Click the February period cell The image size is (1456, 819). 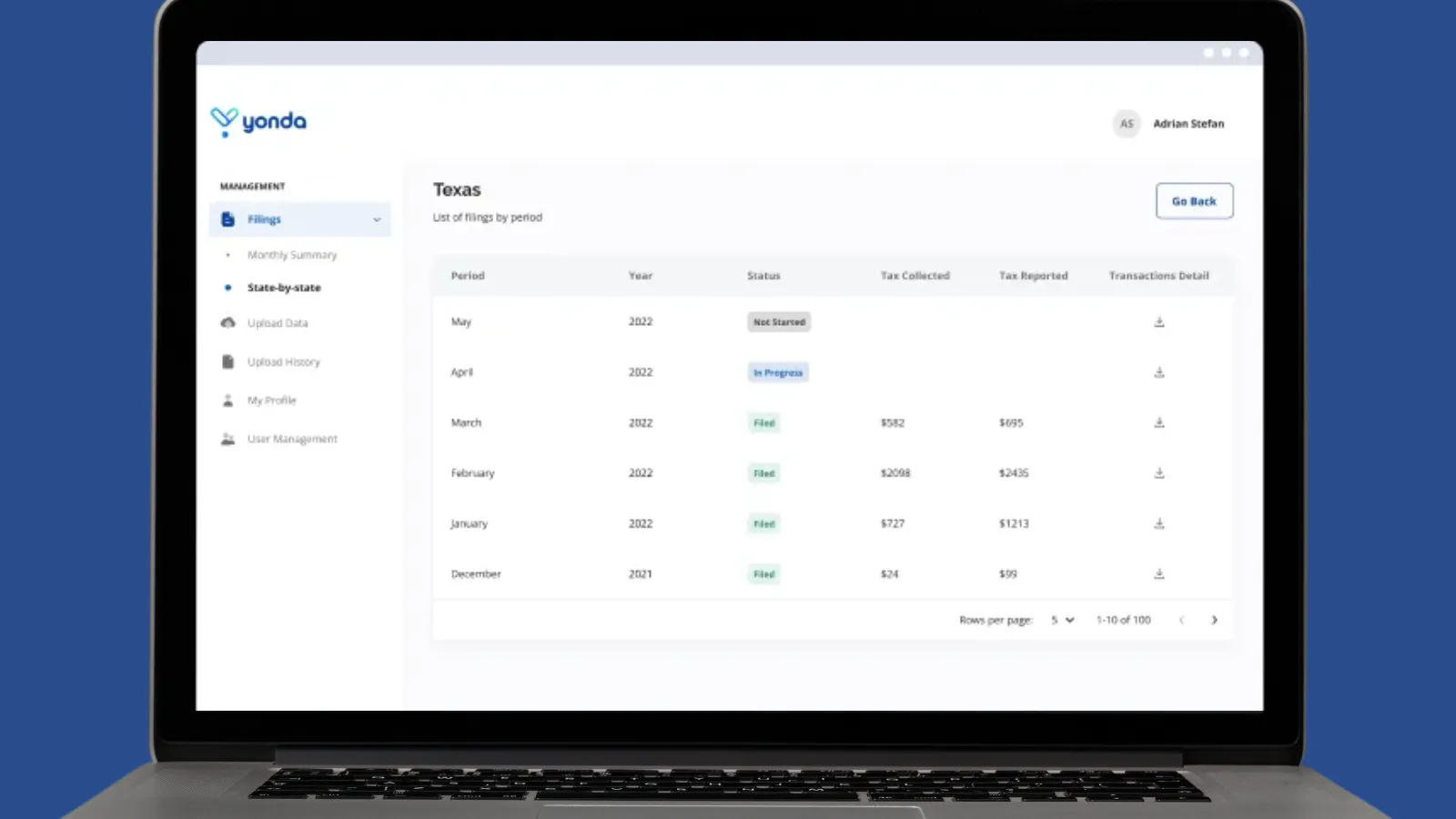click(x=472, y=473)
